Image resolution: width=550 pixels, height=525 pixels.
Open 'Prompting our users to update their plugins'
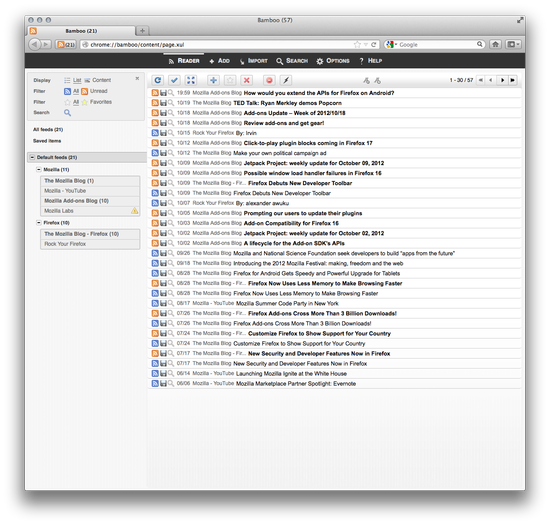[x=303, y=213]
